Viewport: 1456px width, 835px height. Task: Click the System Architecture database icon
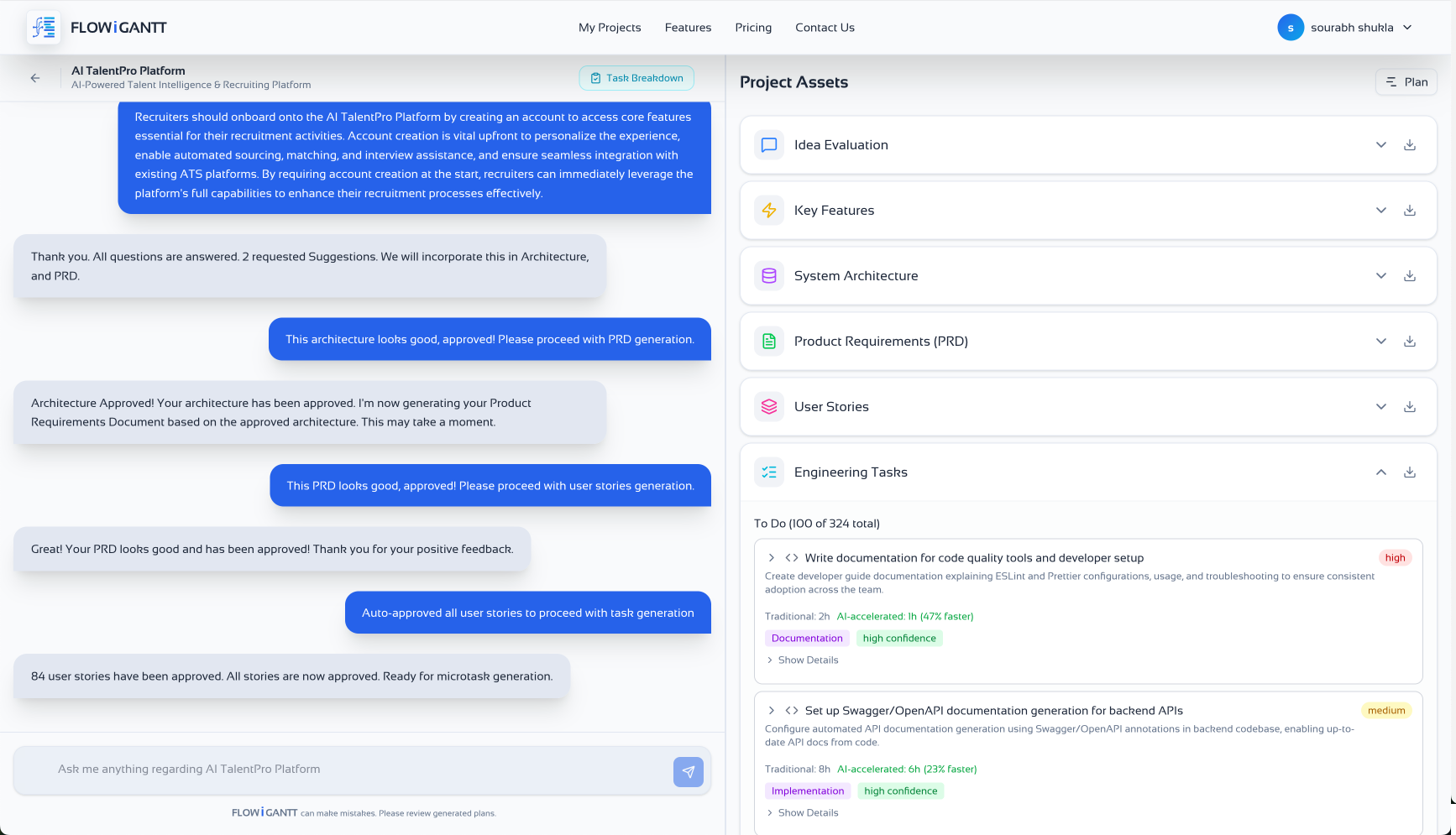click(x=768, y=275)
